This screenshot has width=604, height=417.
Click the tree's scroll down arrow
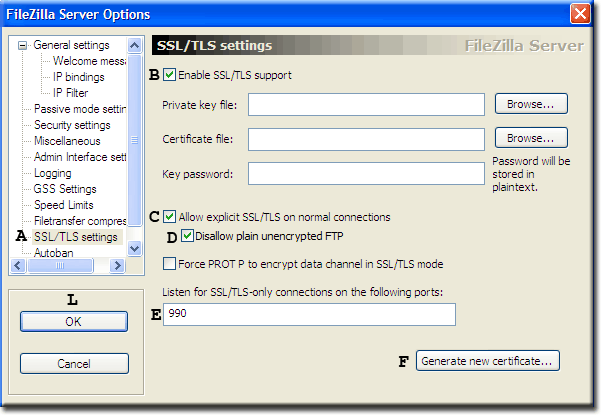pos(134,248)
